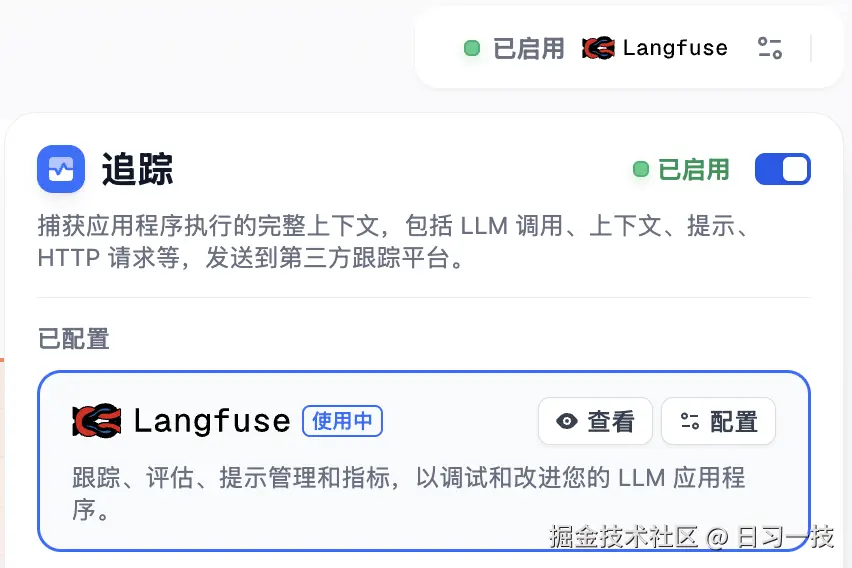Open settings sliders icon in top bar
Viewport: 852px width, 568px height.
[770, 48]
